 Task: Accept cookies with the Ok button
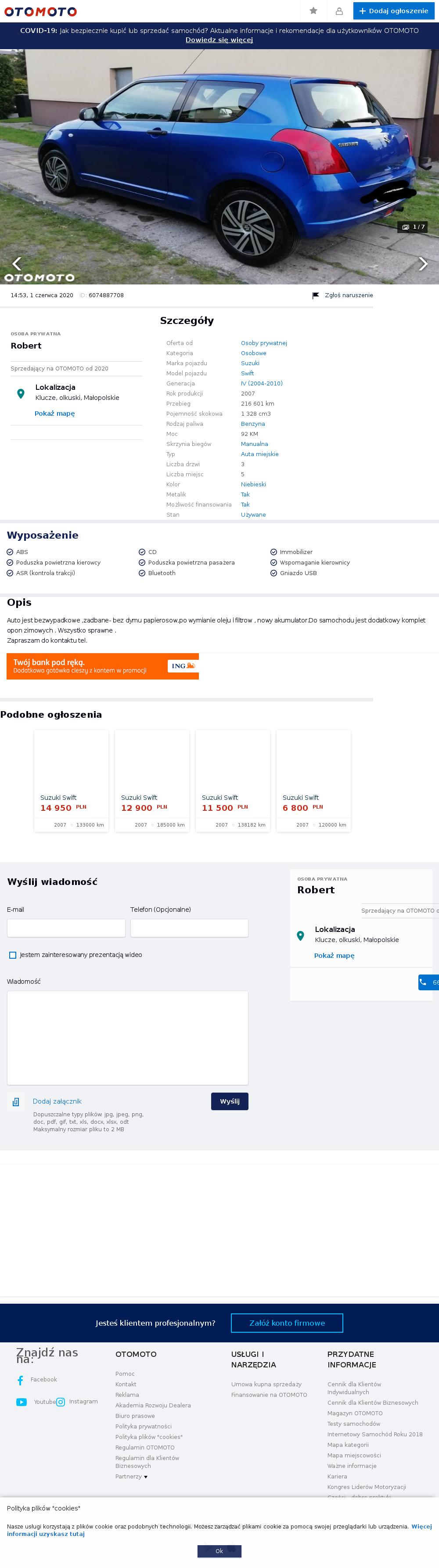[219, 1551]
